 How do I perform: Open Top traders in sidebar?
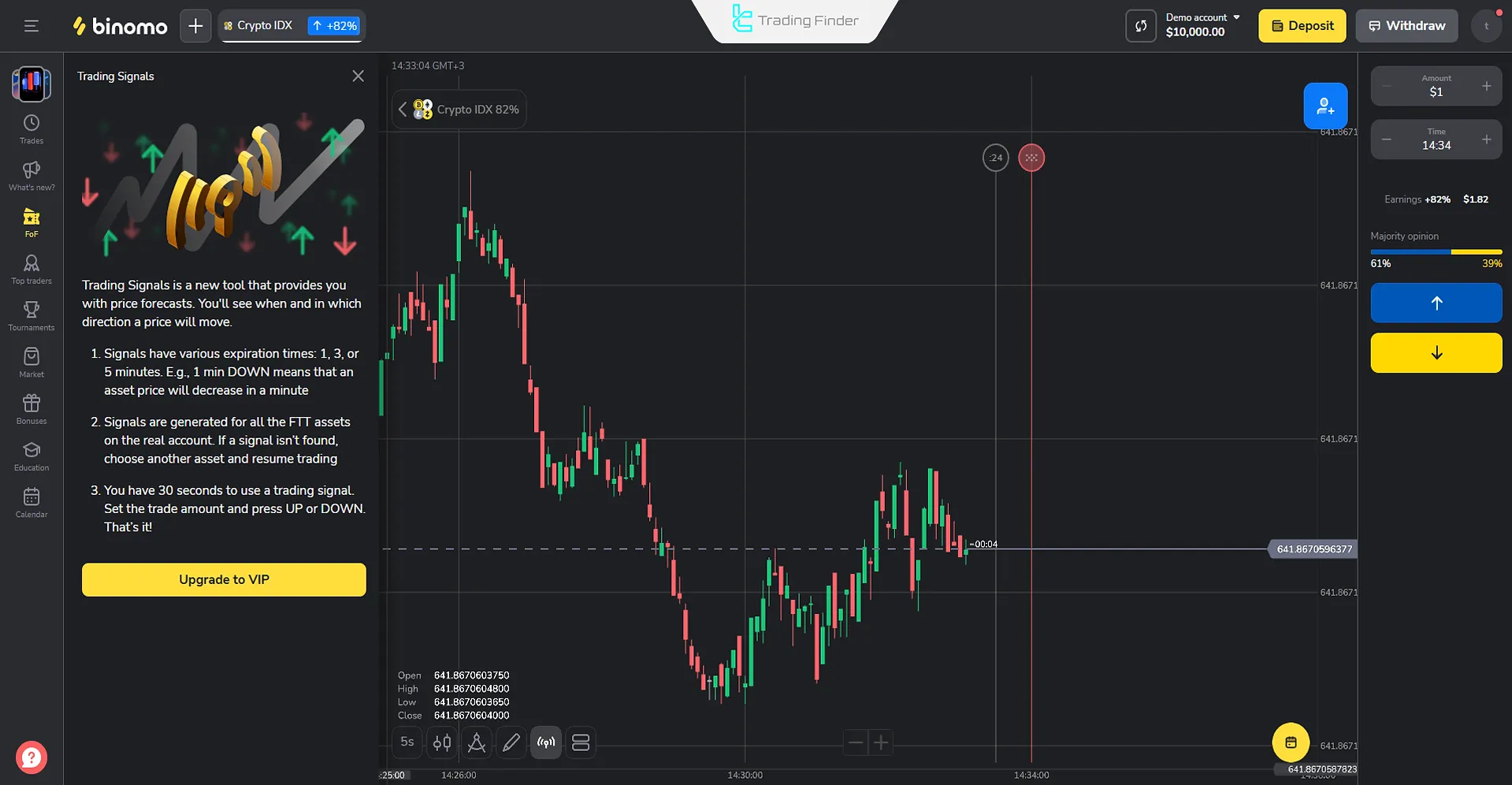(32, 270)
